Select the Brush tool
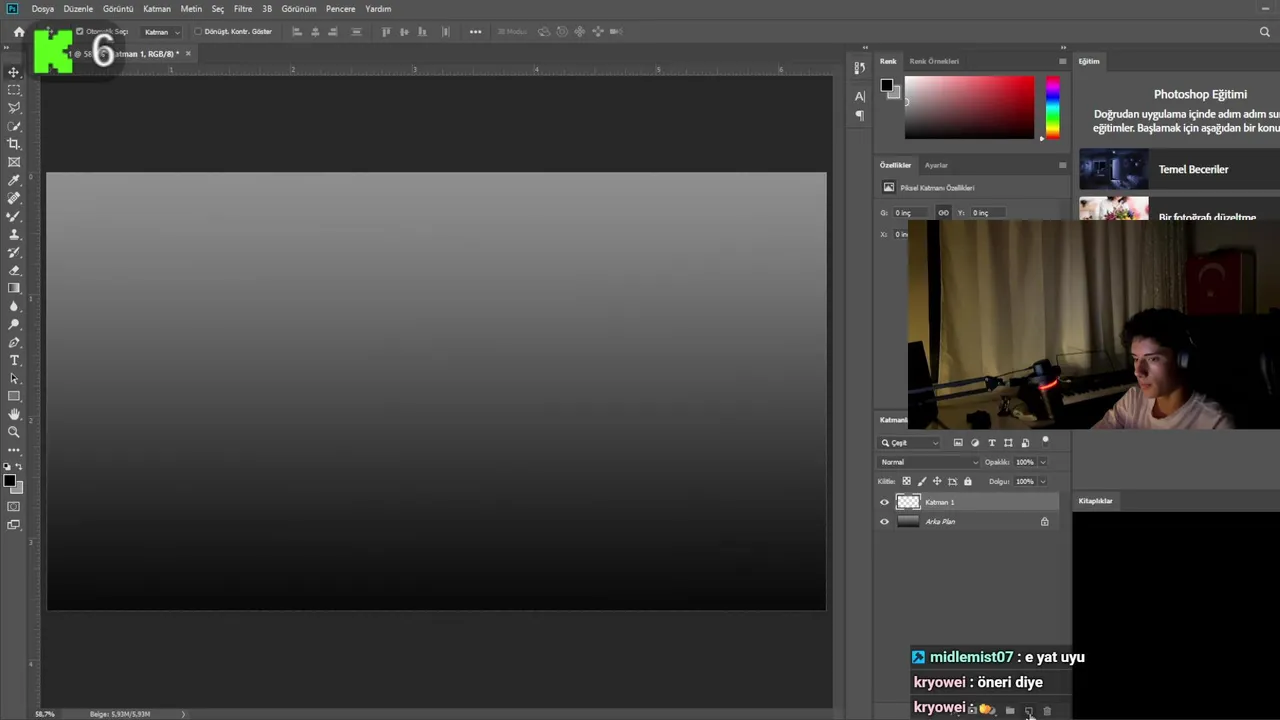The width and height of the screenshot is (1280, 720). [x=14, y=216]
